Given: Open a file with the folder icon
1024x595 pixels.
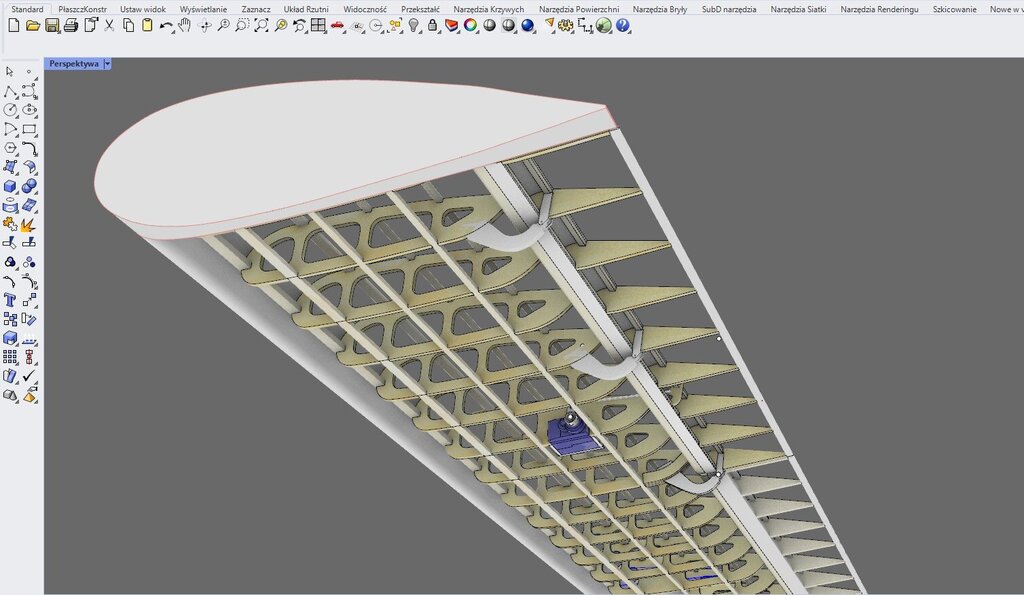Looking at the screenshot, I should pos(32,25).
